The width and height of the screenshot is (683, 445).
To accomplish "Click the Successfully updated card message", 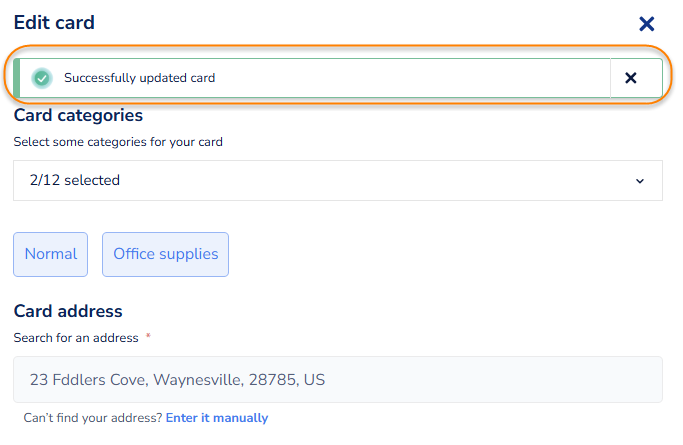I will tap(139, 78).
